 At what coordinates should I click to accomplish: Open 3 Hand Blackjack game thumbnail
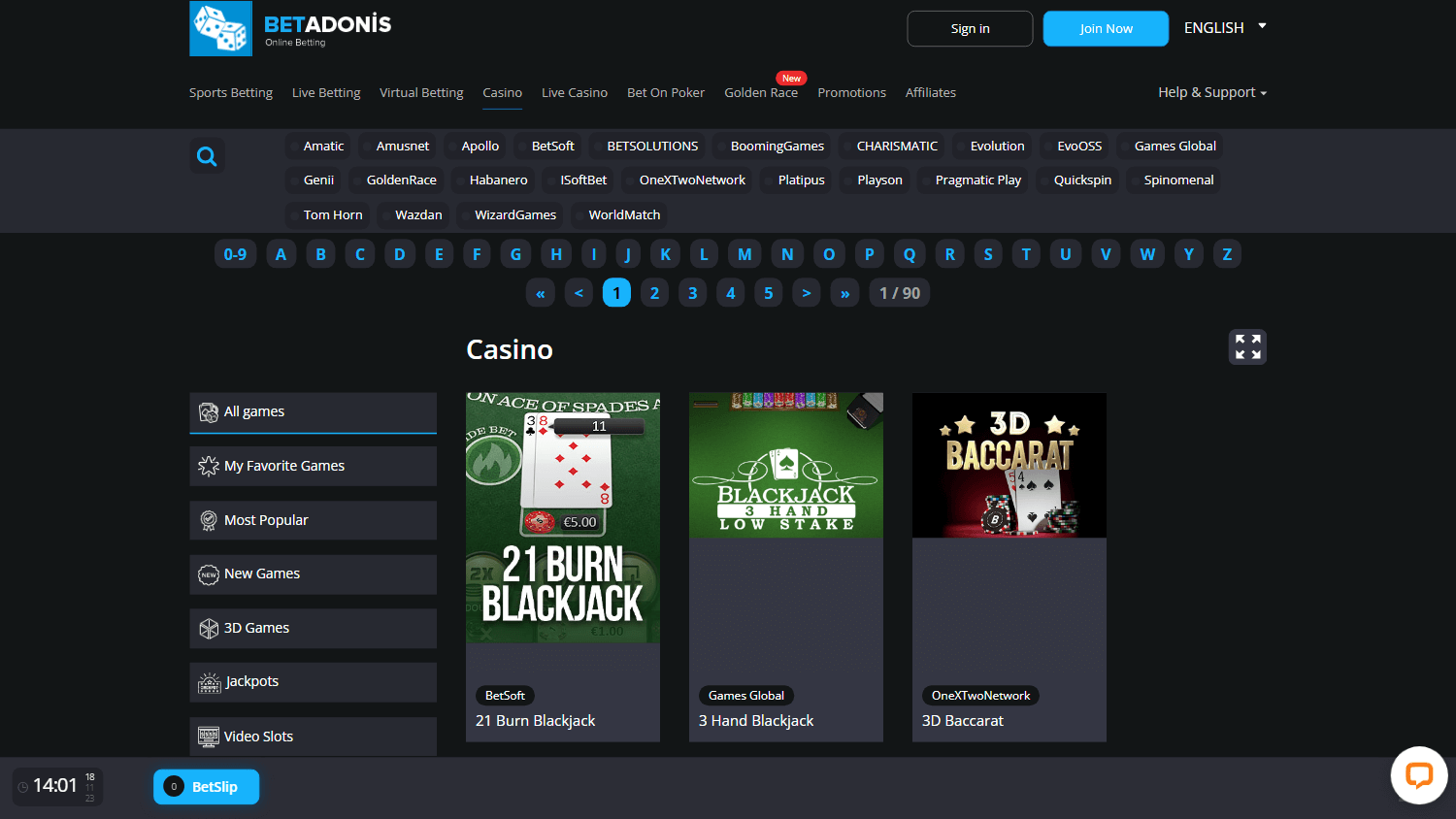tap(786, 466)
